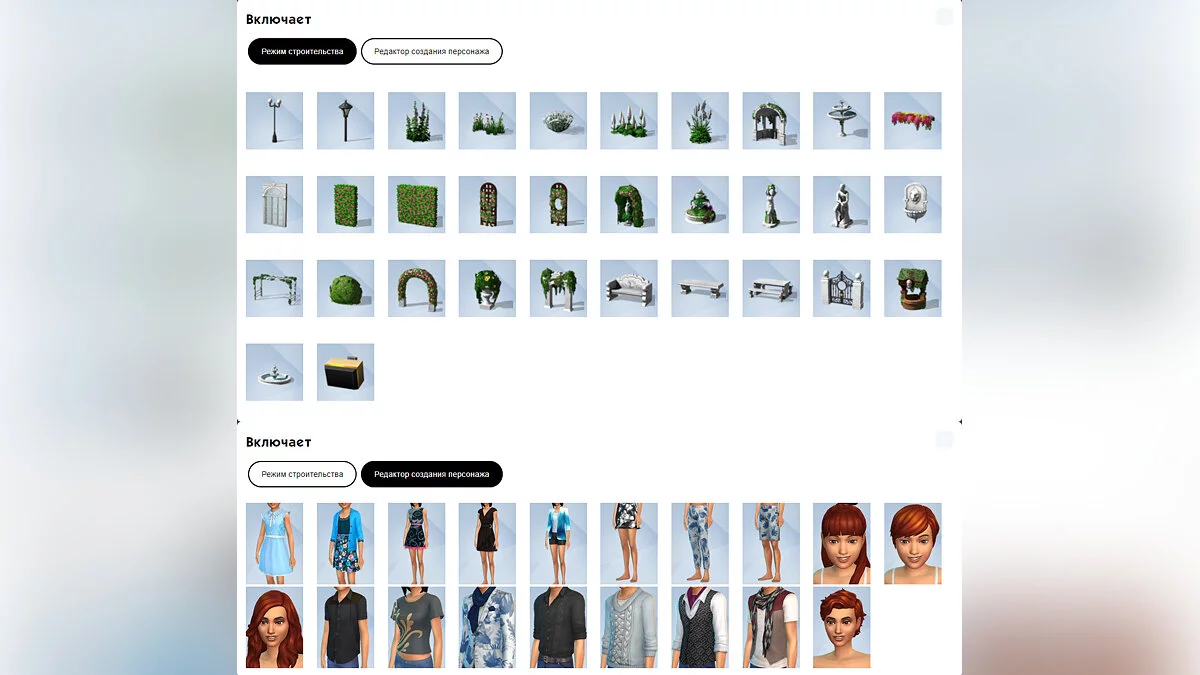
Task: Click active Режим строительства tab in first section
Action: [302, 51]
